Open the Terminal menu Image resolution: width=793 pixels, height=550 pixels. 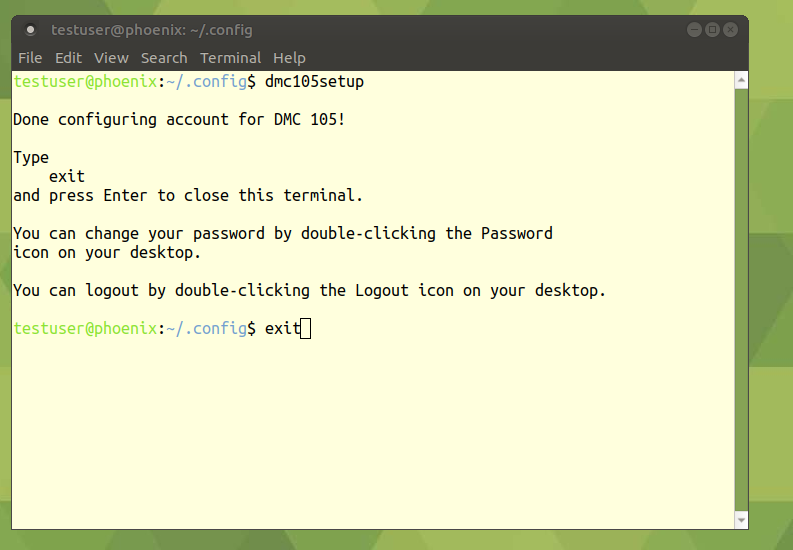point(230,58)
